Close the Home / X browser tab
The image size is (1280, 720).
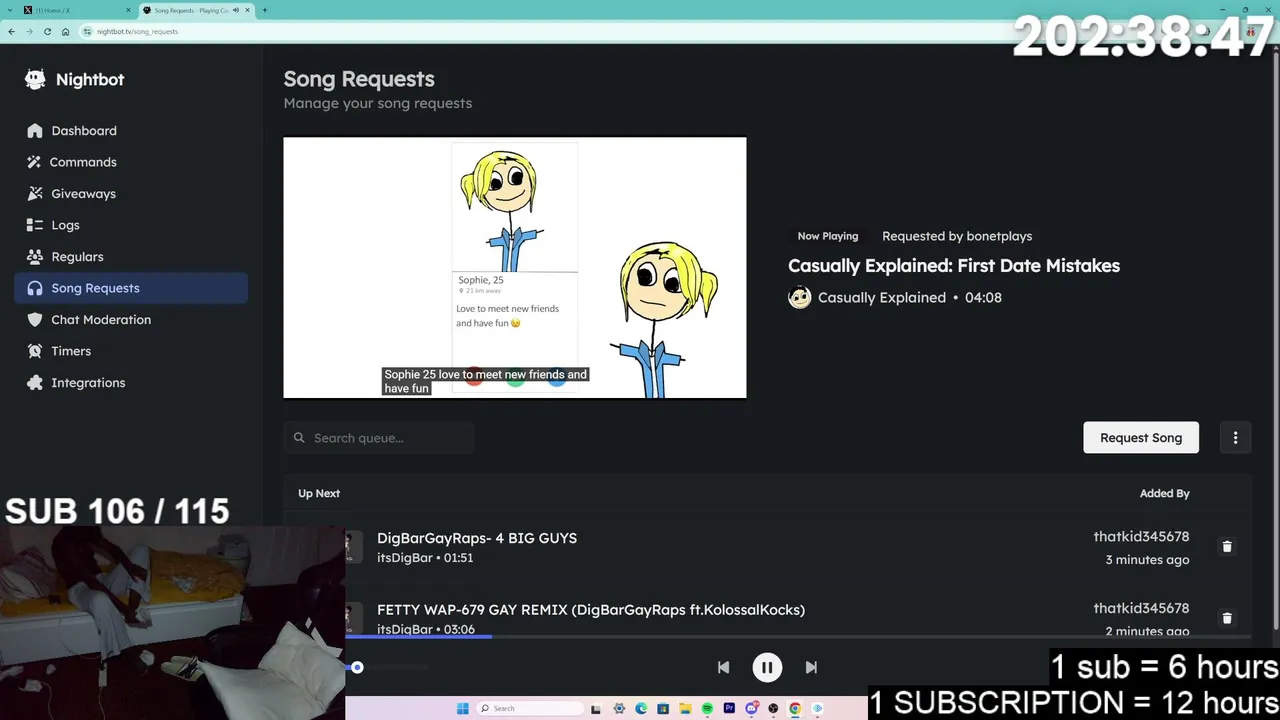tap(128, 10)
